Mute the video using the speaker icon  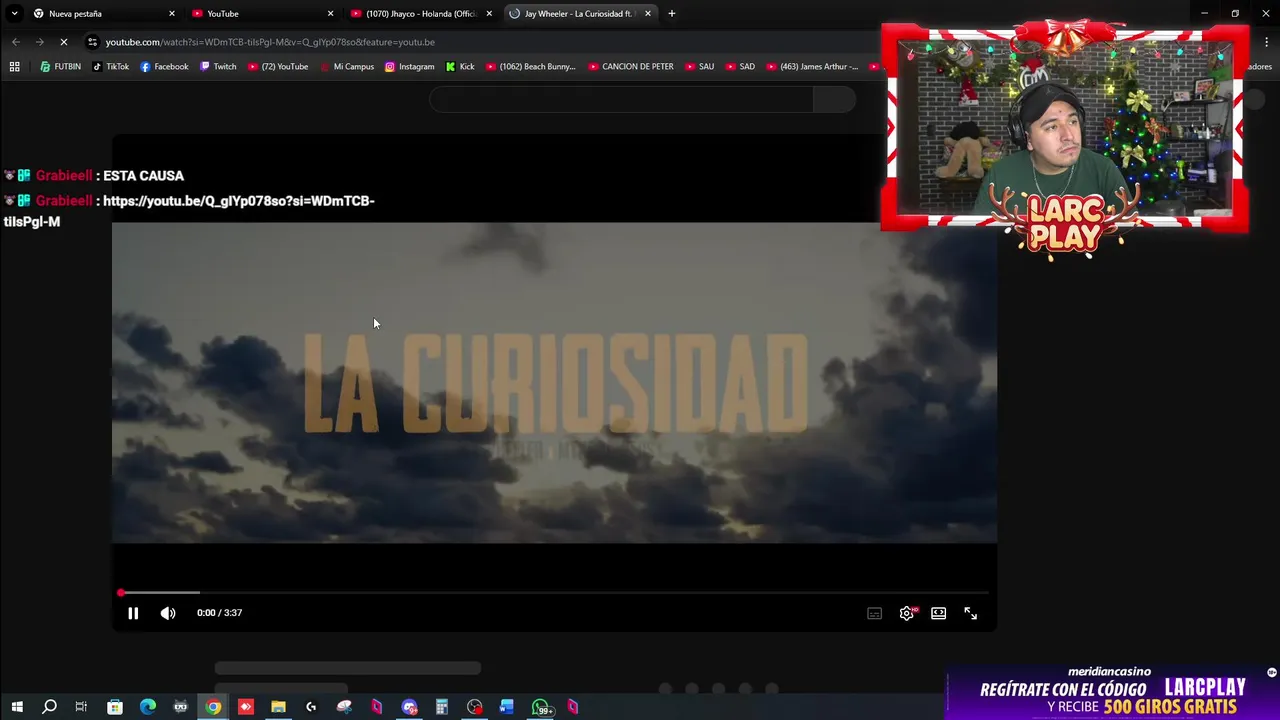168,613
